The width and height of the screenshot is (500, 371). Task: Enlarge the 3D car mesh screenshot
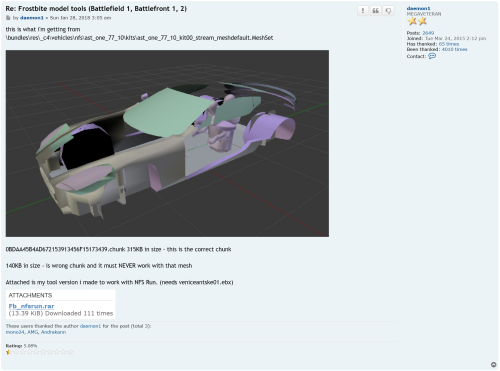click(x=167, y=143)
